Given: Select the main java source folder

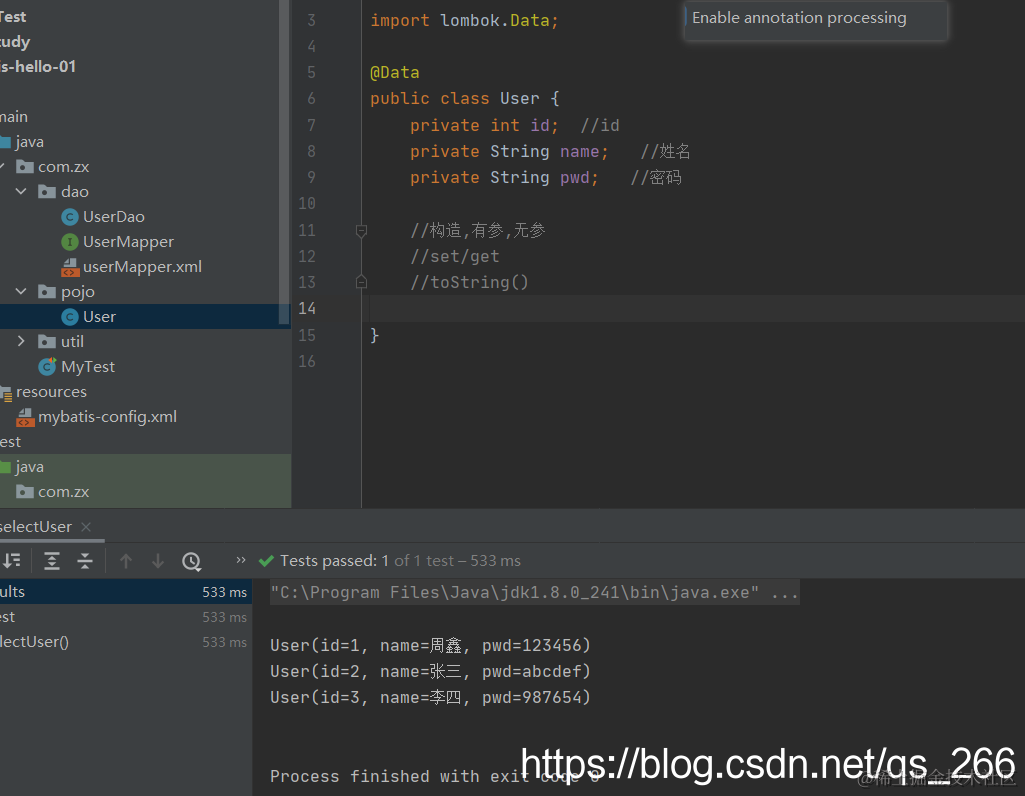Looking at the screenshot, I should click(x=29, y=142).
